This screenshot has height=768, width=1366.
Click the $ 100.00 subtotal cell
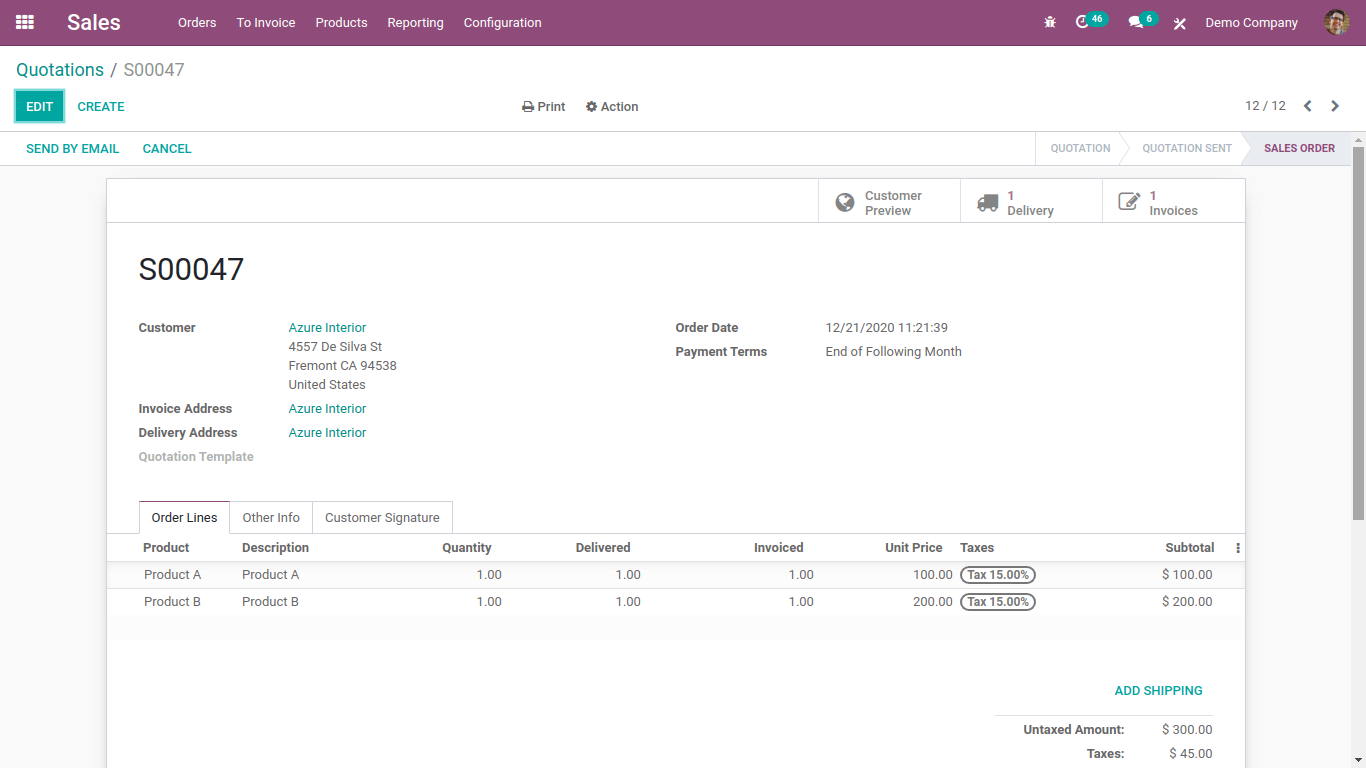[x=1187, y=575]
